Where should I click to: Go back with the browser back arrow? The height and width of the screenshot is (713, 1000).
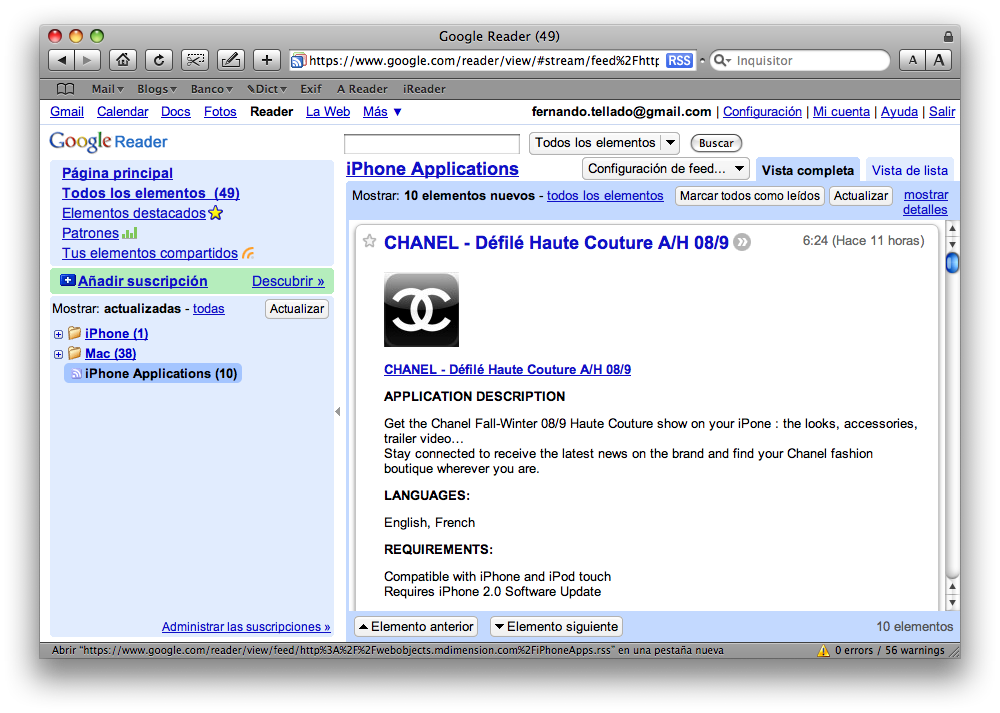62,61
